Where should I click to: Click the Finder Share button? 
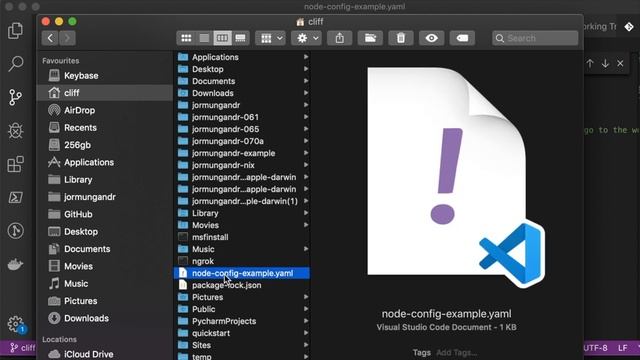point(340,38)
